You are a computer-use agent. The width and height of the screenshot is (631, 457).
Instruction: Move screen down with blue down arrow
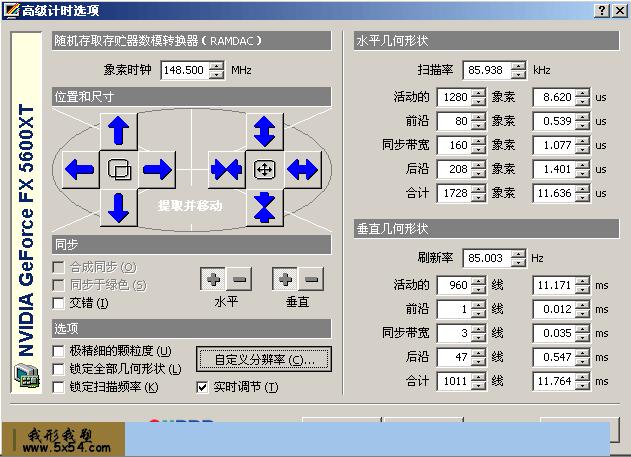coord(119,208)
